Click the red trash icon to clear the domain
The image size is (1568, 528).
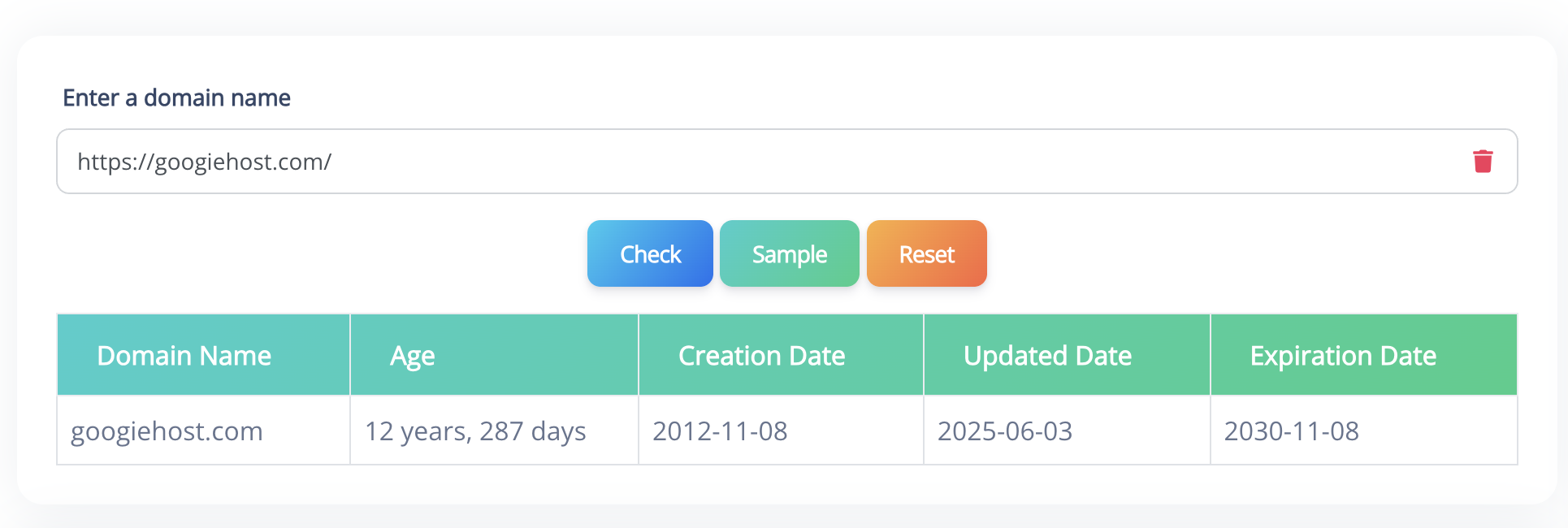(x=1483, y=162)
